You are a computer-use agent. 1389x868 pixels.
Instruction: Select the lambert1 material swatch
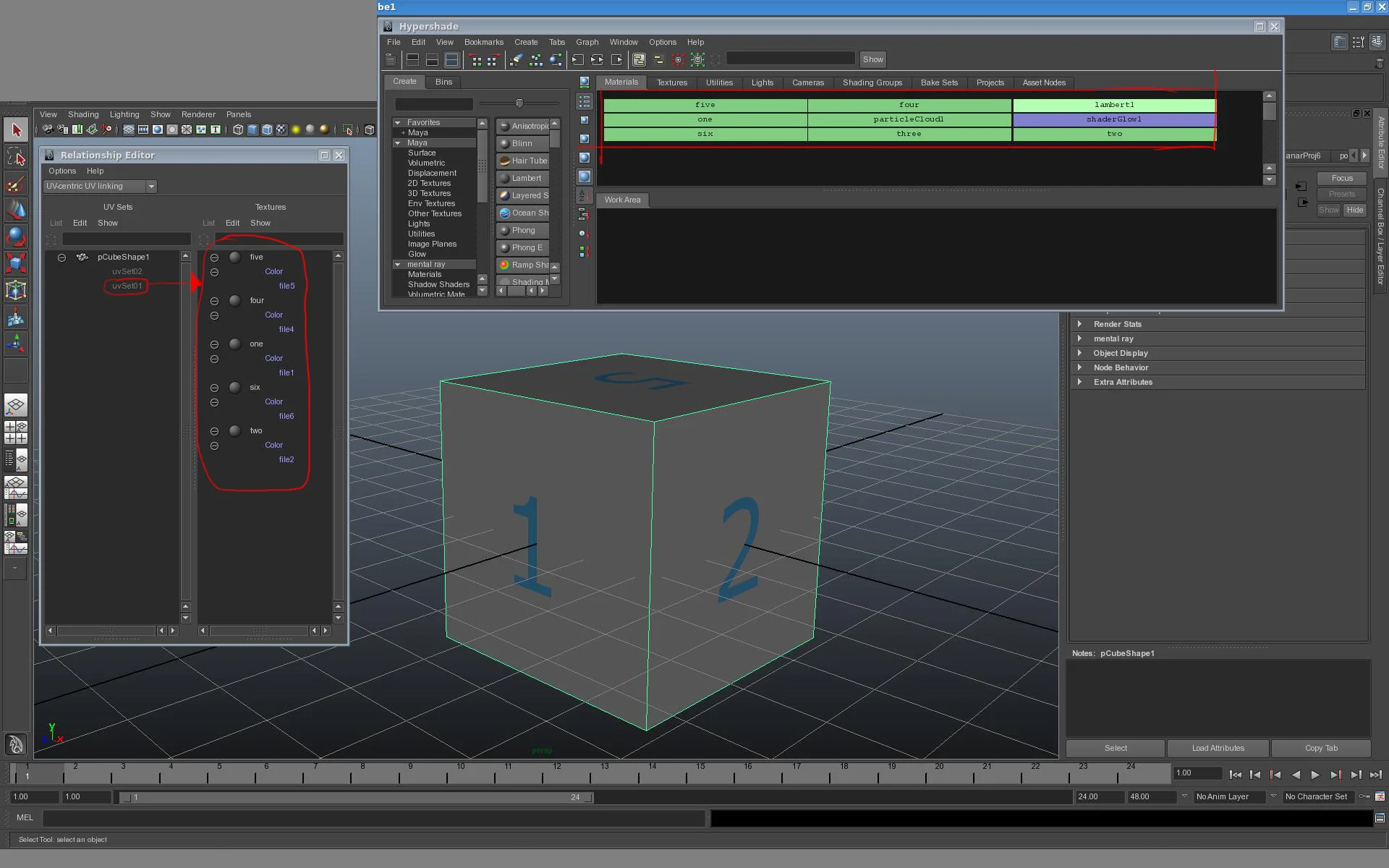pos(1114,105)
